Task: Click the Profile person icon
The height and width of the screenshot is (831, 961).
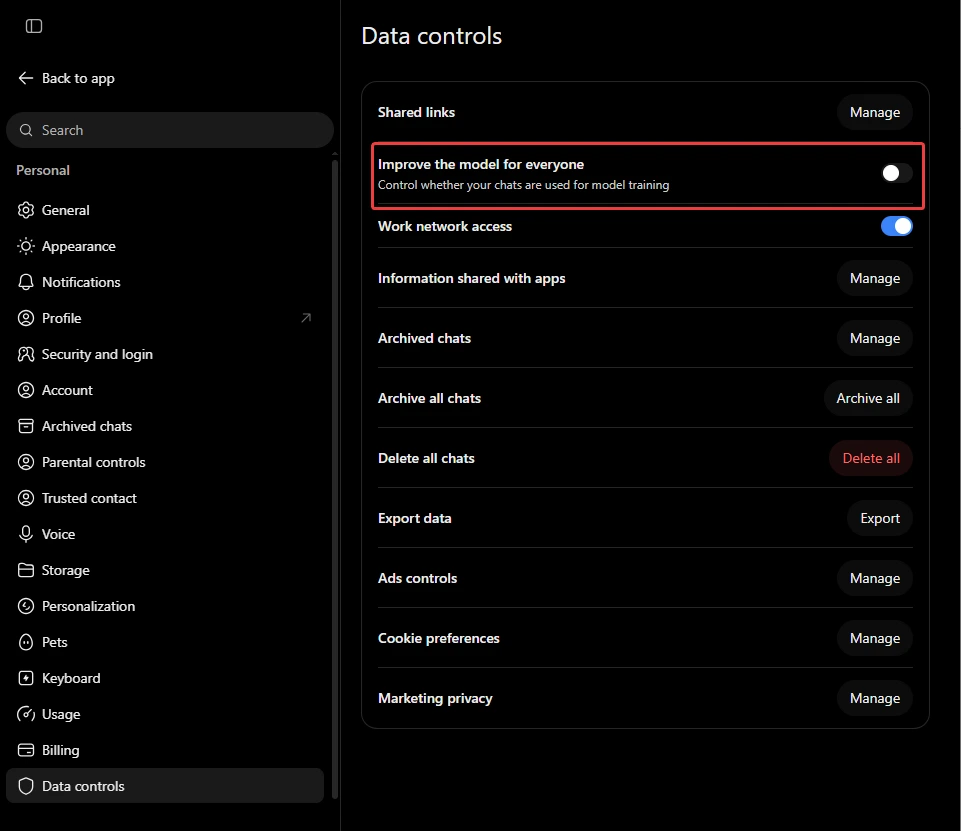Action: click(x=26, y=318)
